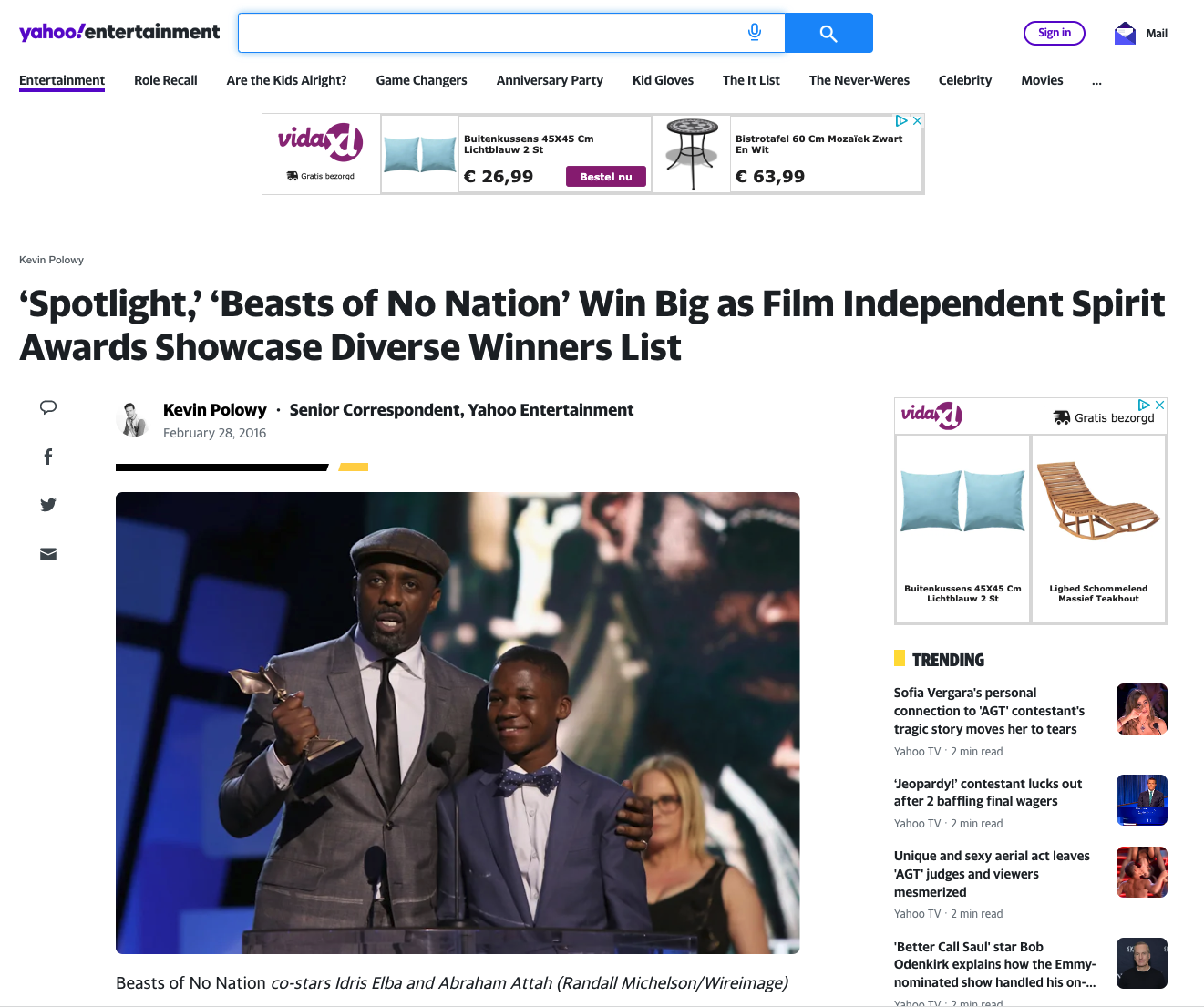Share the article on Twitter
The image size is (1204, 1007).
48,505
